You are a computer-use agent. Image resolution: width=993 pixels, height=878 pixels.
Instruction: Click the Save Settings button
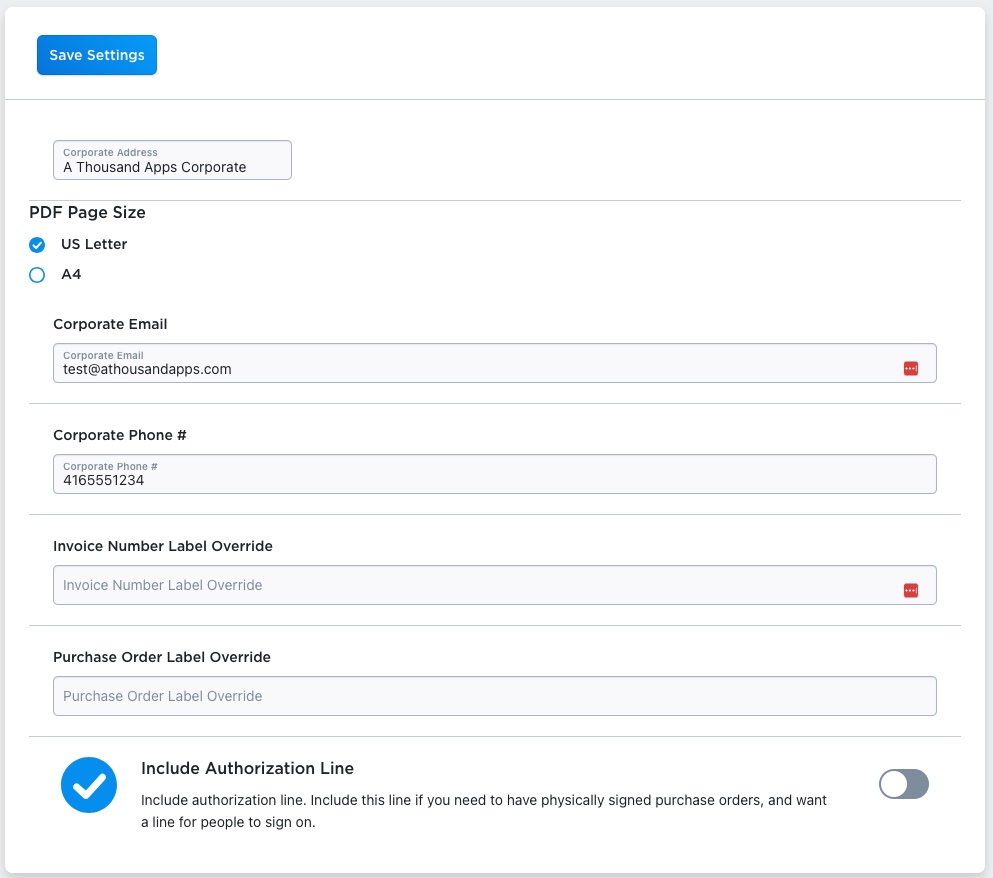97,55
